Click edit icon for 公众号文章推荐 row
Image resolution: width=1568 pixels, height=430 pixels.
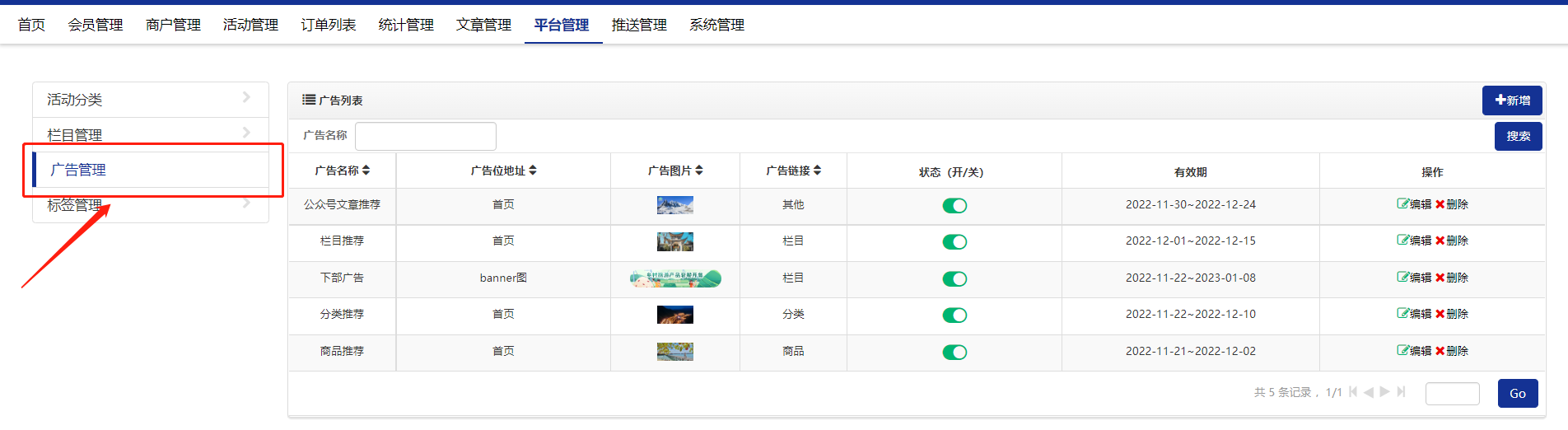(x=1402, y=204)
